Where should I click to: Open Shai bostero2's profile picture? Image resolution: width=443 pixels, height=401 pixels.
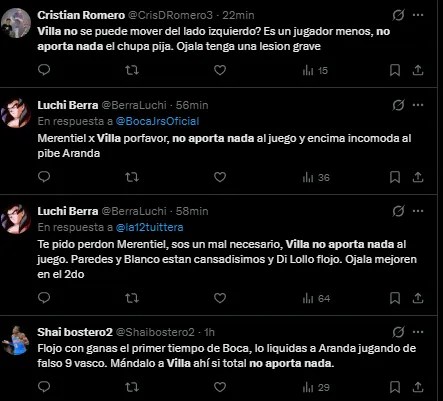[15, 341]
